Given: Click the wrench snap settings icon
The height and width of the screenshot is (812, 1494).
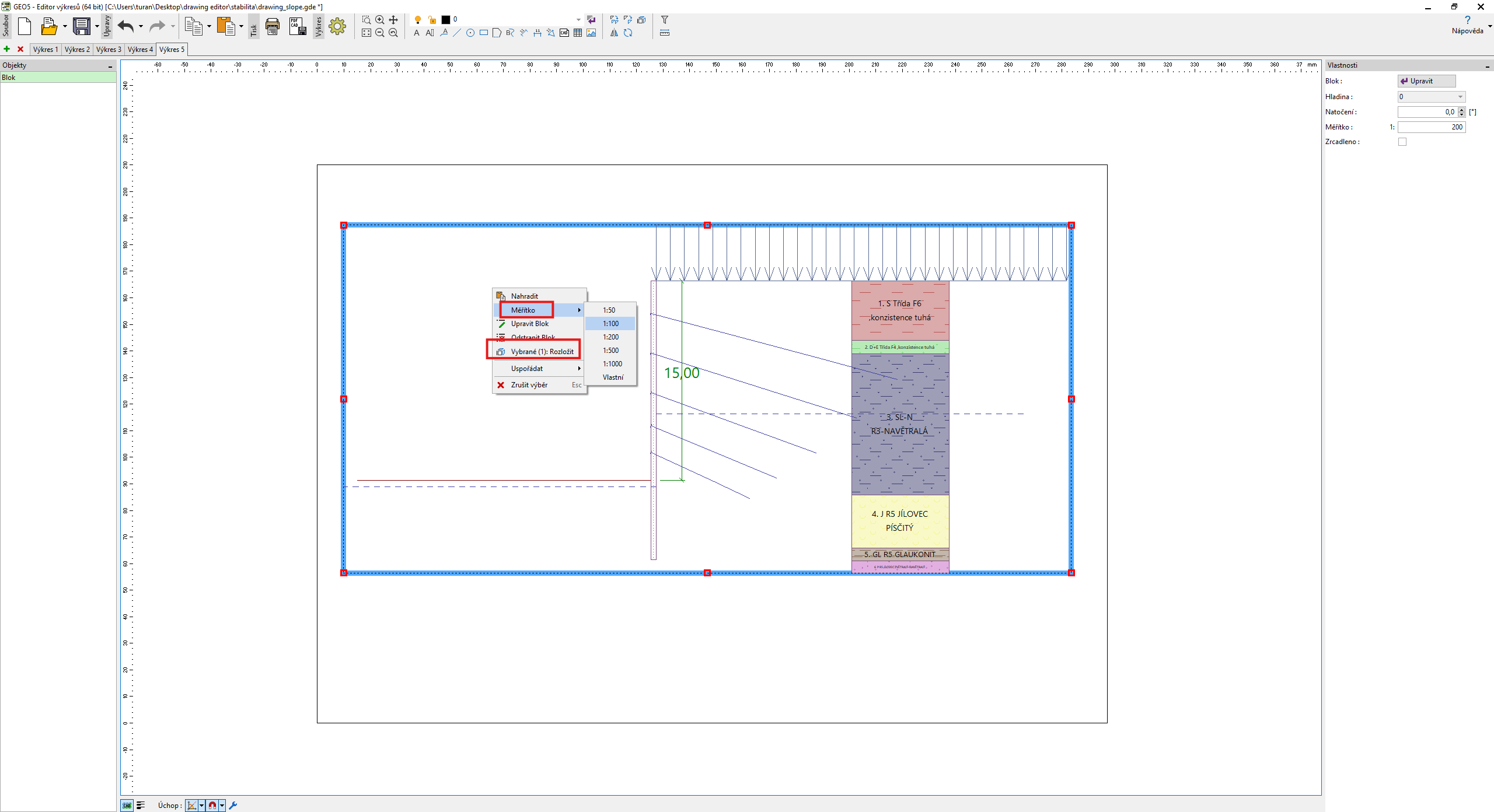Looking at the screenshot, I should pos(233,805).
